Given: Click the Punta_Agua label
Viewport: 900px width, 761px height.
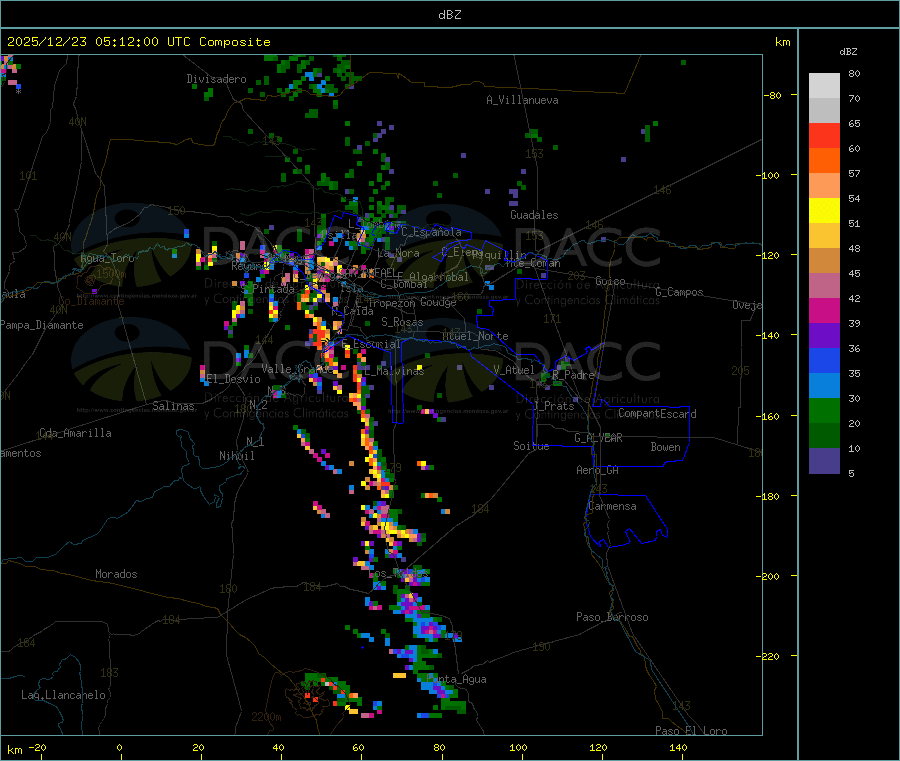Looking at the screenshot, I should click(x=459, y=679).
